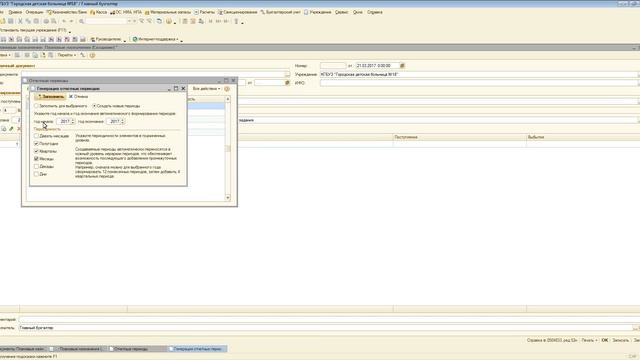This screenshot has width=640, height=360.
Task: Click the 'Год начала' year spinner arrows
Action: pos(73,121)
